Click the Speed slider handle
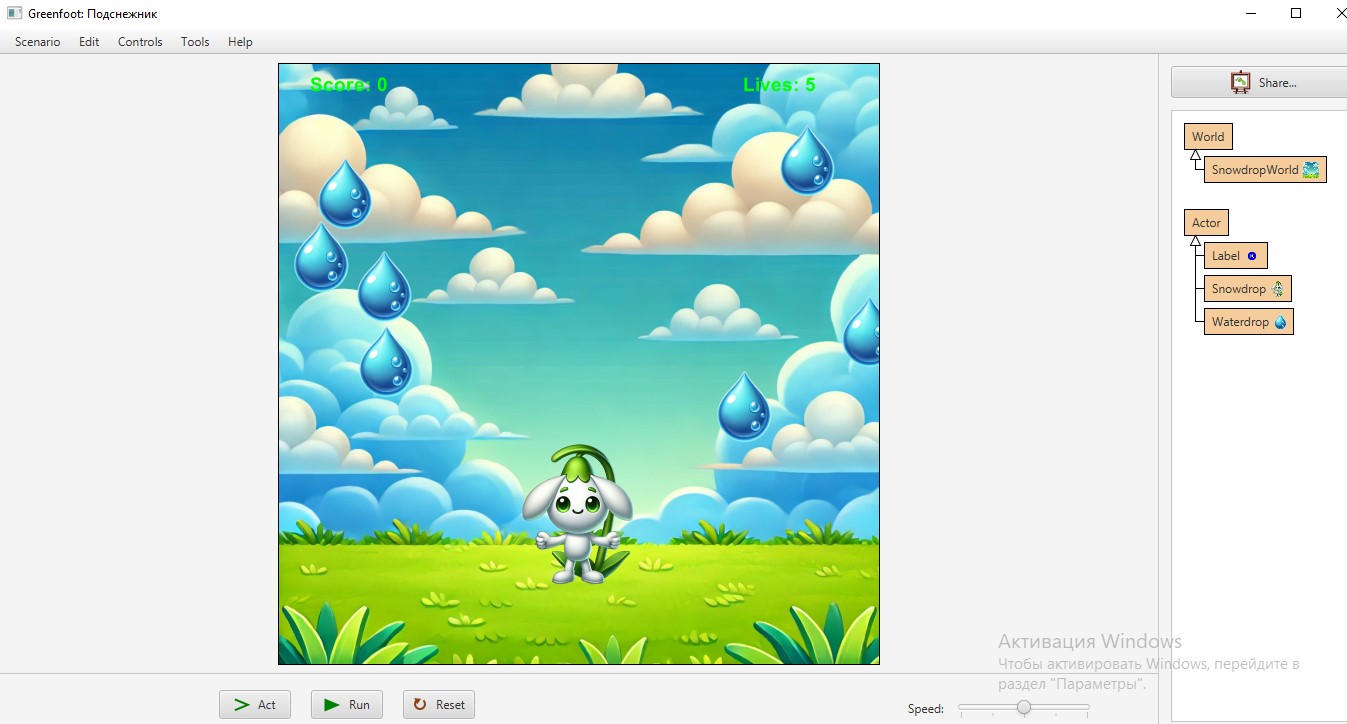The image size is (1347, 724). pyautogui.click(x=1024, y=708)
